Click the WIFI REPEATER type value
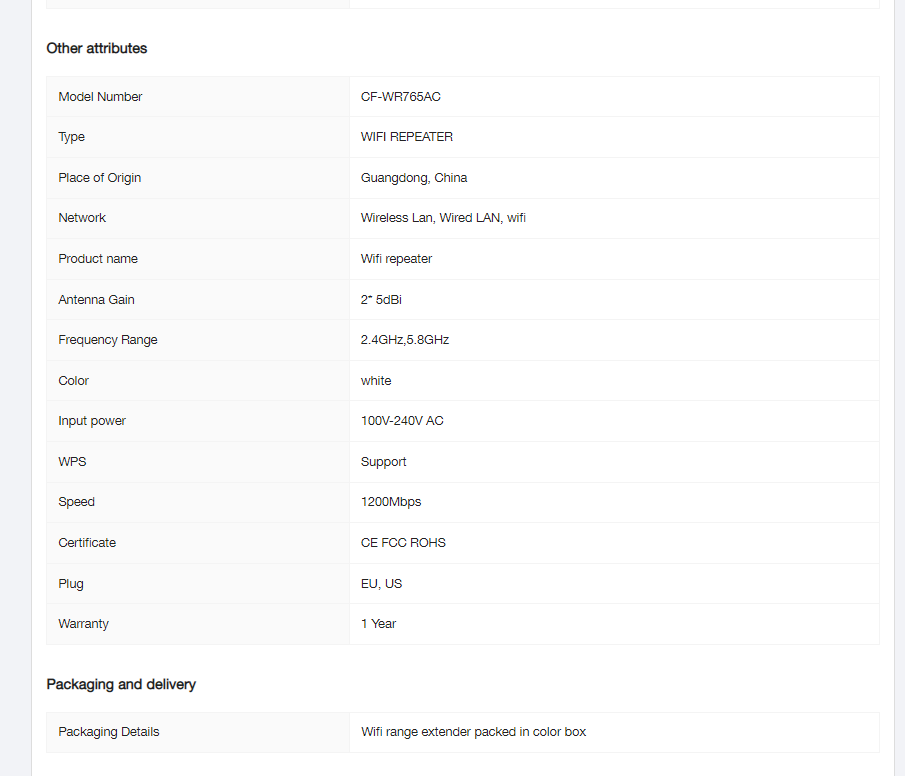The image size is (905, 776). click(x=406, y=137)
